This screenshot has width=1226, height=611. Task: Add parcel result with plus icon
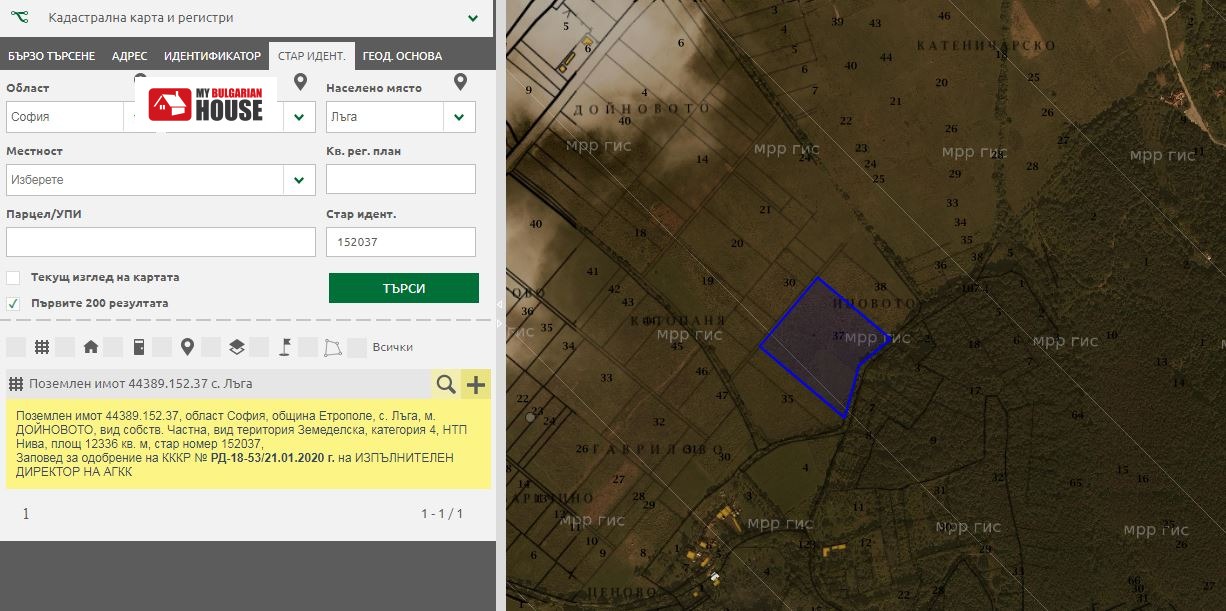pyautogui.click(x=476, y=384)
